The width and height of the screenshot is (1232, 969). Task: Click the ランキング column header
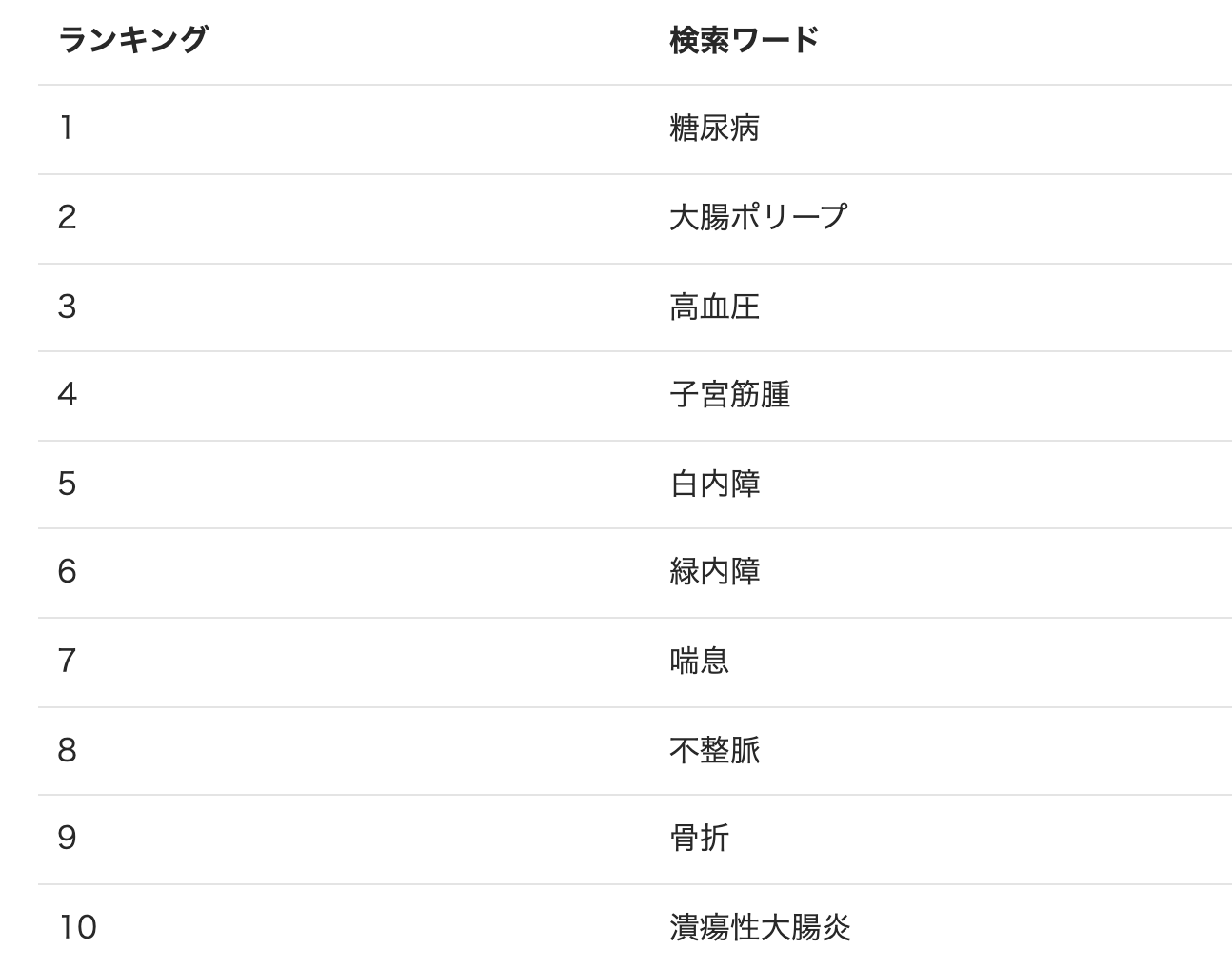pyautogui.click(x=132, y=40)
